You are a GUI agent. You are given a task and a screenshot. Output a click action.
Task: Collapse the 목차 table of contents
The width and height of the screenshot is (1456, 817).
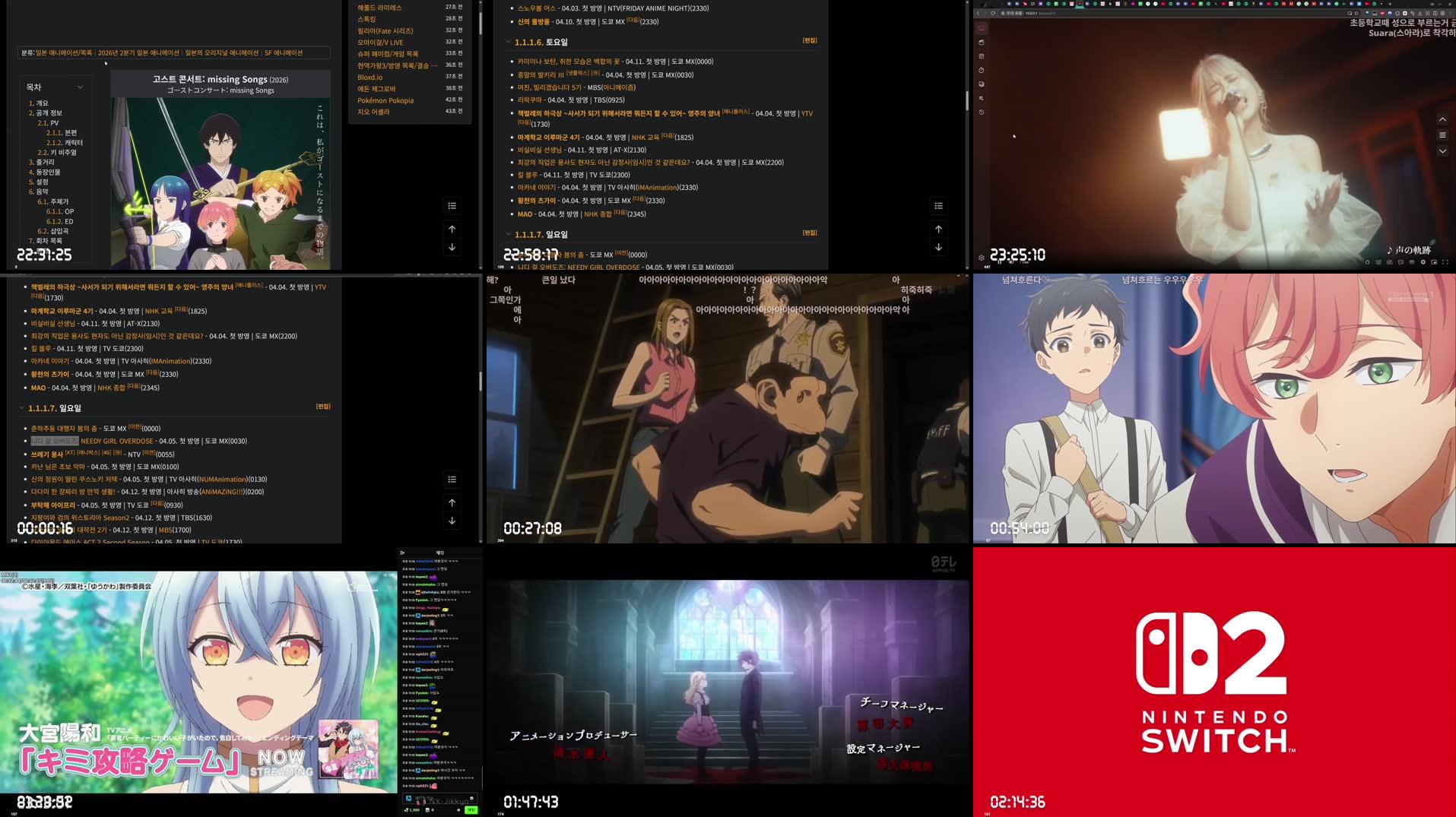pyautogui.click(x=79, y=87)
